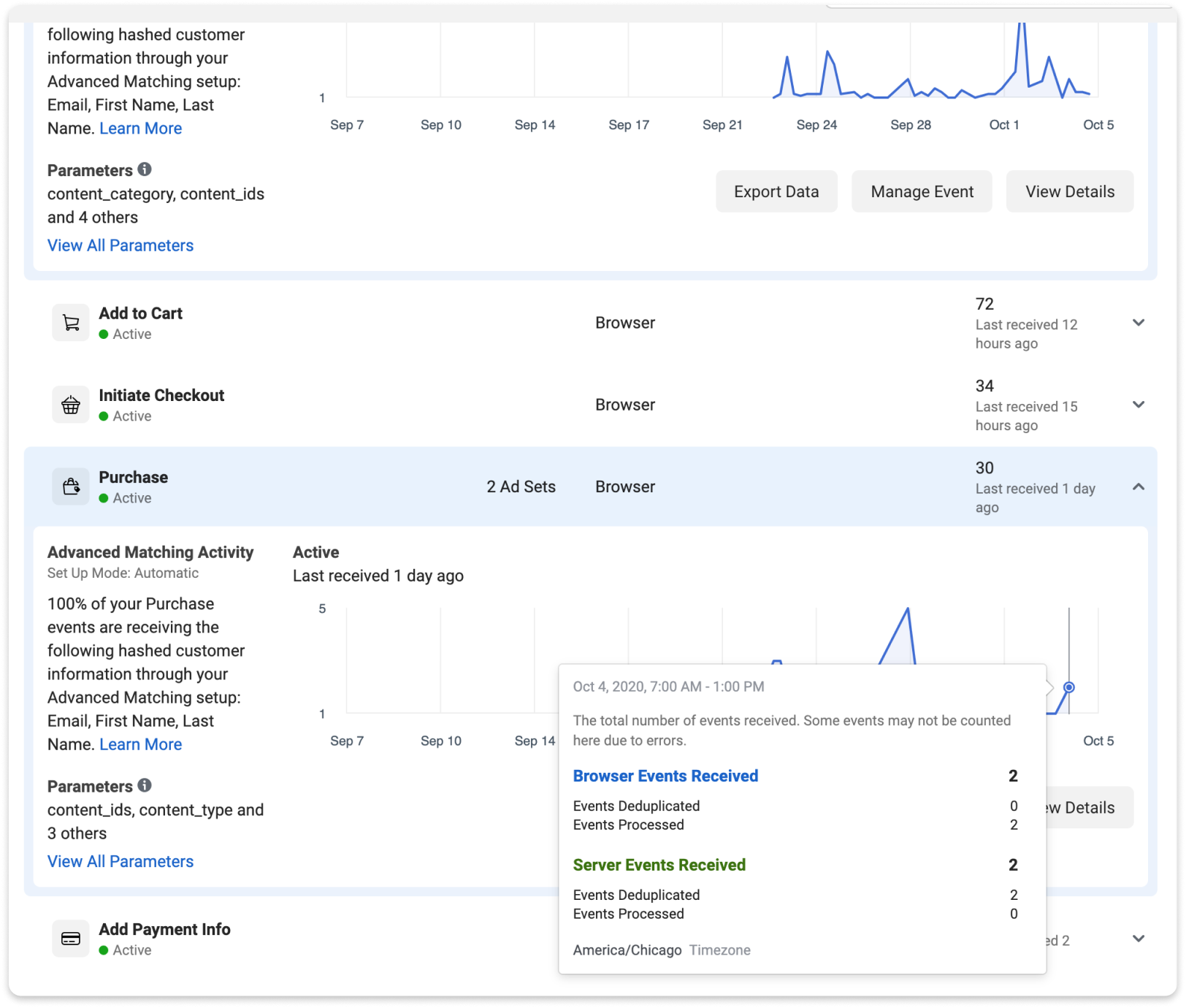Viewport: 1186px width, 1008px height.
Task: Open the Parameters info tooltip near content_ids
Action: point(145,785)
